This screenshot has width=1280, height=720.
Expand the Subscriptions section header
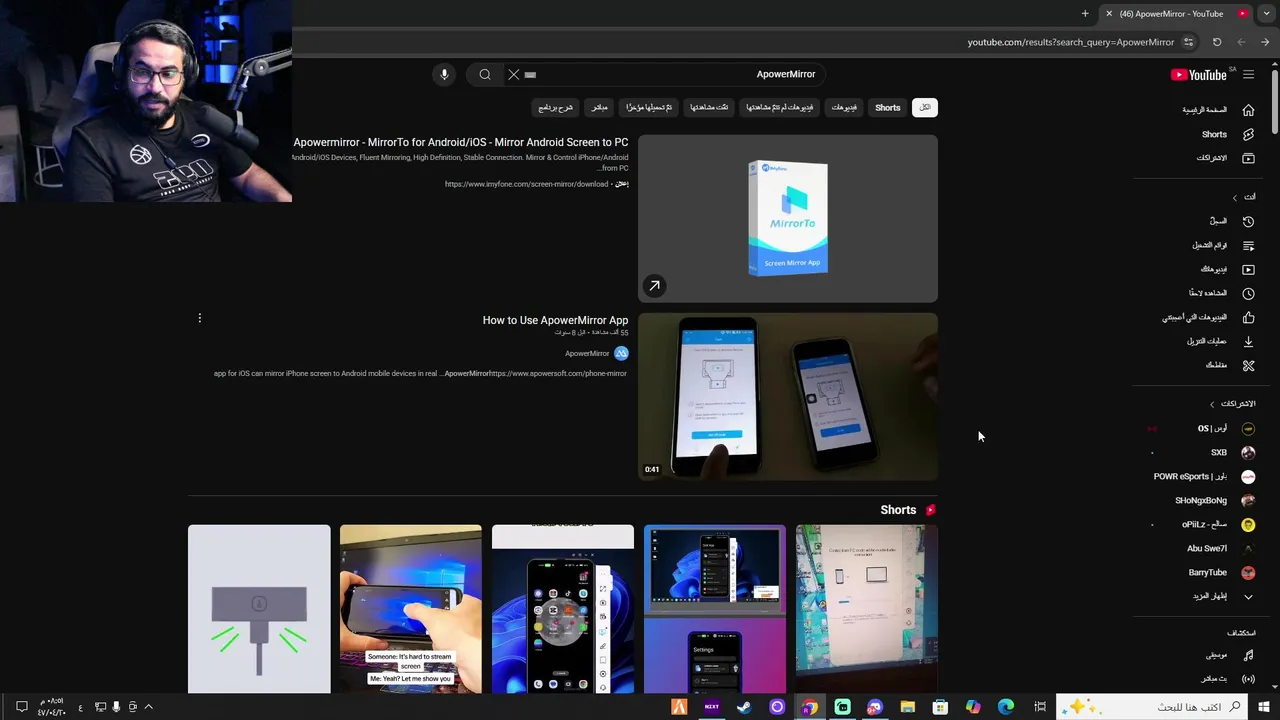[1233, 404]
